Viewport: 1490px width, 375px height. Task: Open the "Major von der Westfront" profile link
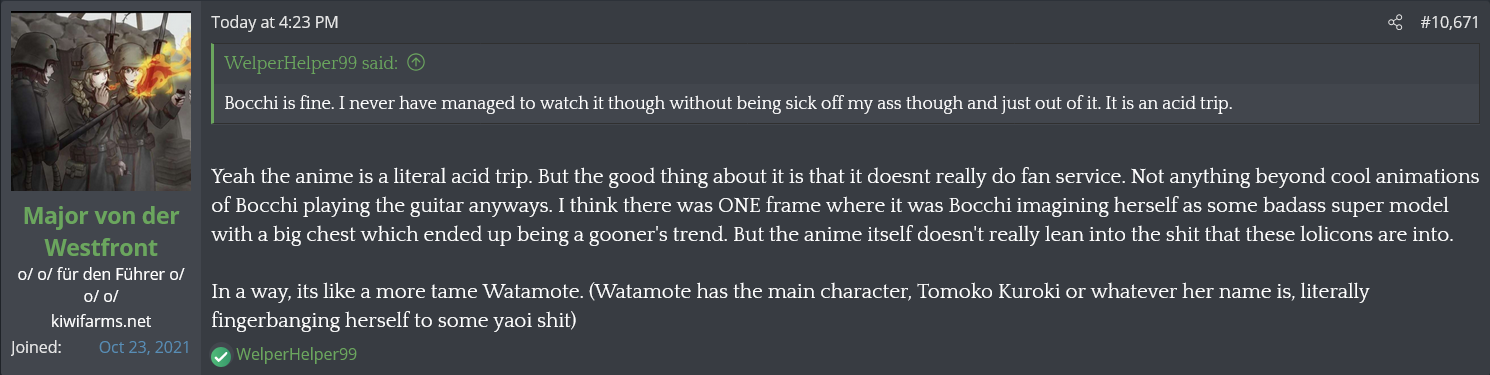click(x=100, y=229)
